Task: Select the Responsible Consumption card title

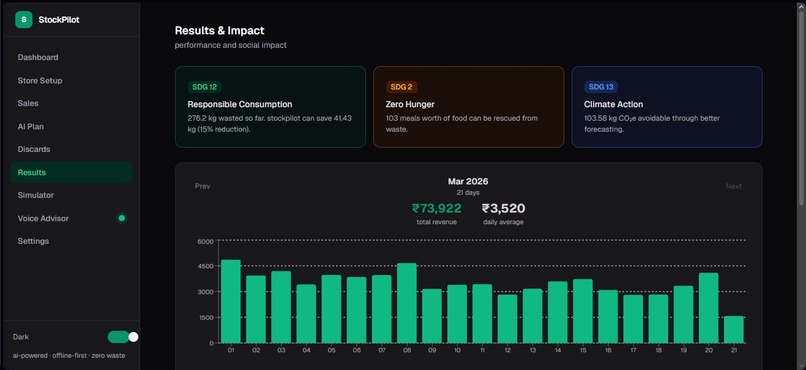Action: 240,104
